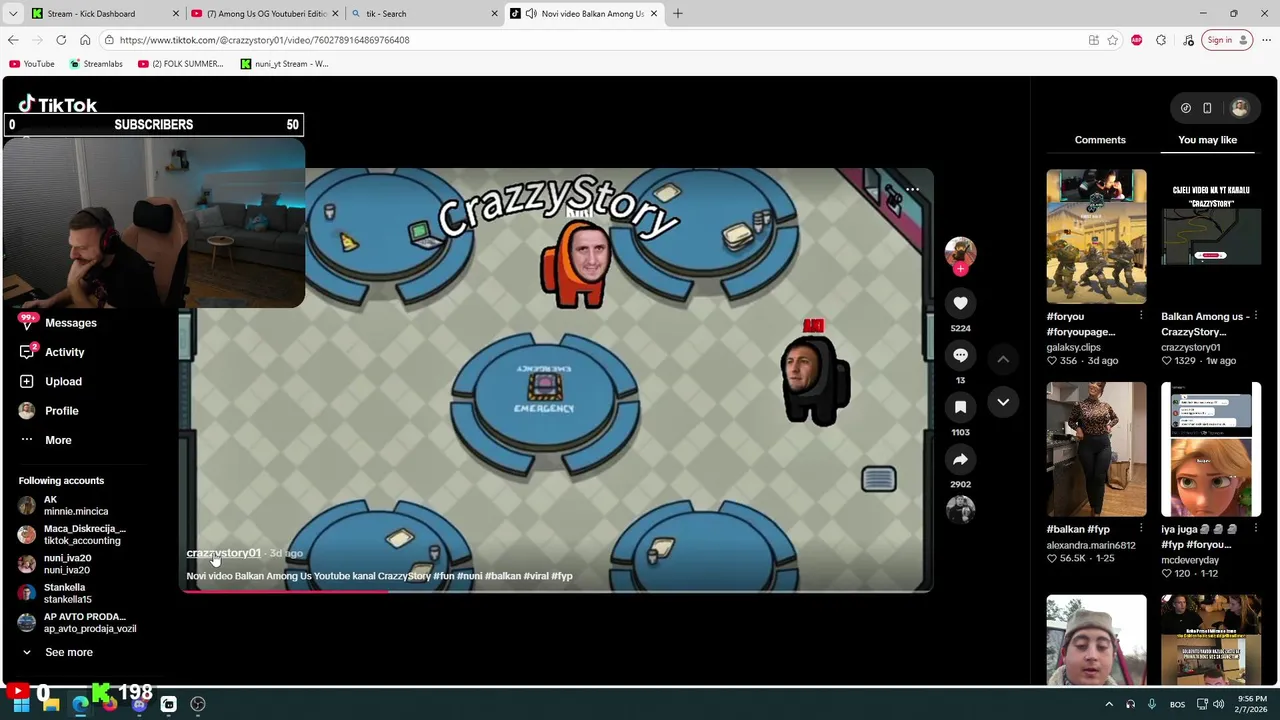Viewport: 1280px width, 720px height.
Task: Go back in browser
Action: tap(13, 40)
